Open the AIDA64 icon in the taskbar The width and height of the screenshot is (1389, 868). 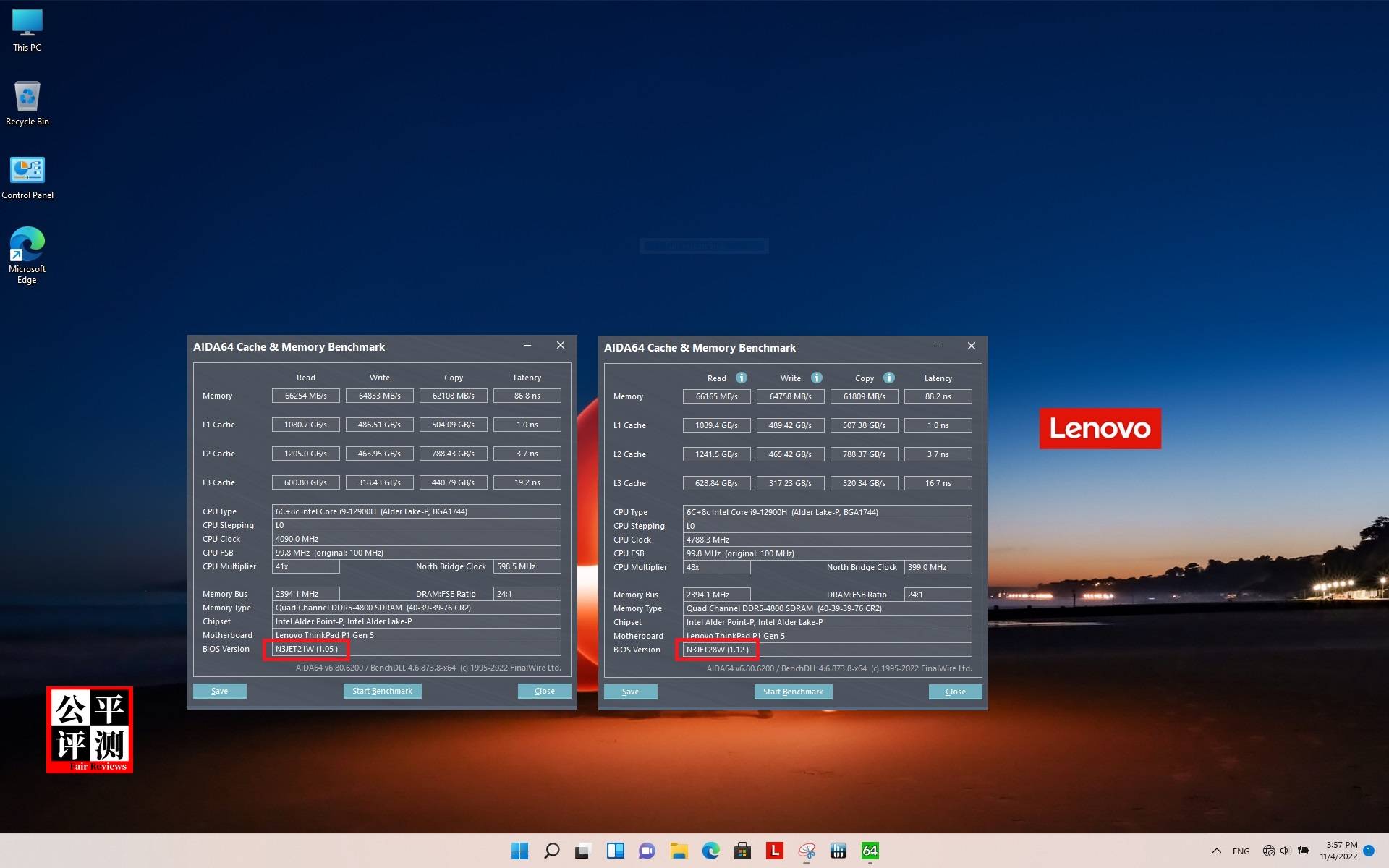click(x=869, y=851)
